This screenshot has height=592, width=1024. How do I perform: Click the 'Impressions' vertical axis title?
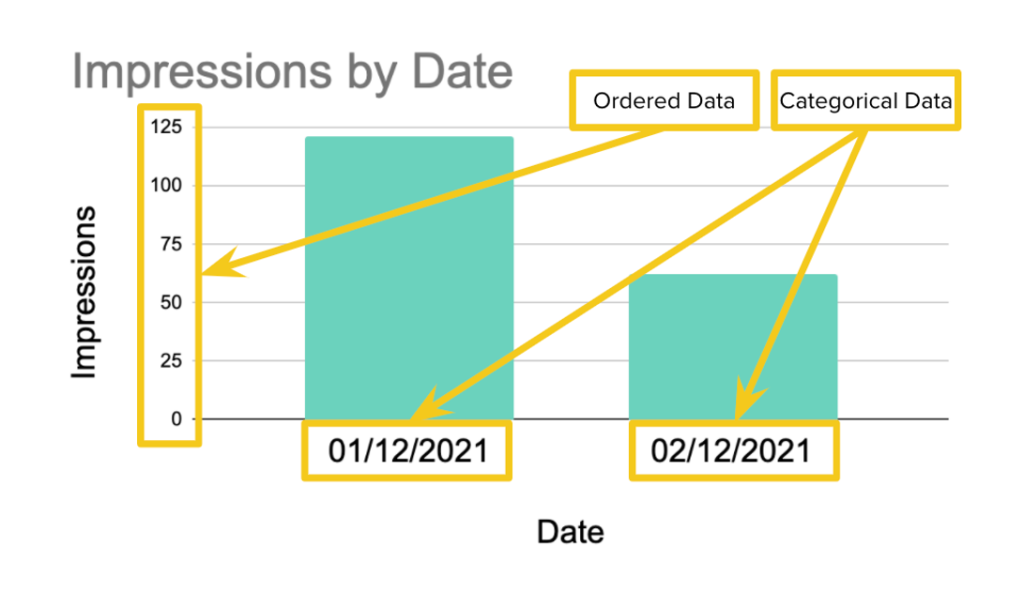(x=84, y=292)
